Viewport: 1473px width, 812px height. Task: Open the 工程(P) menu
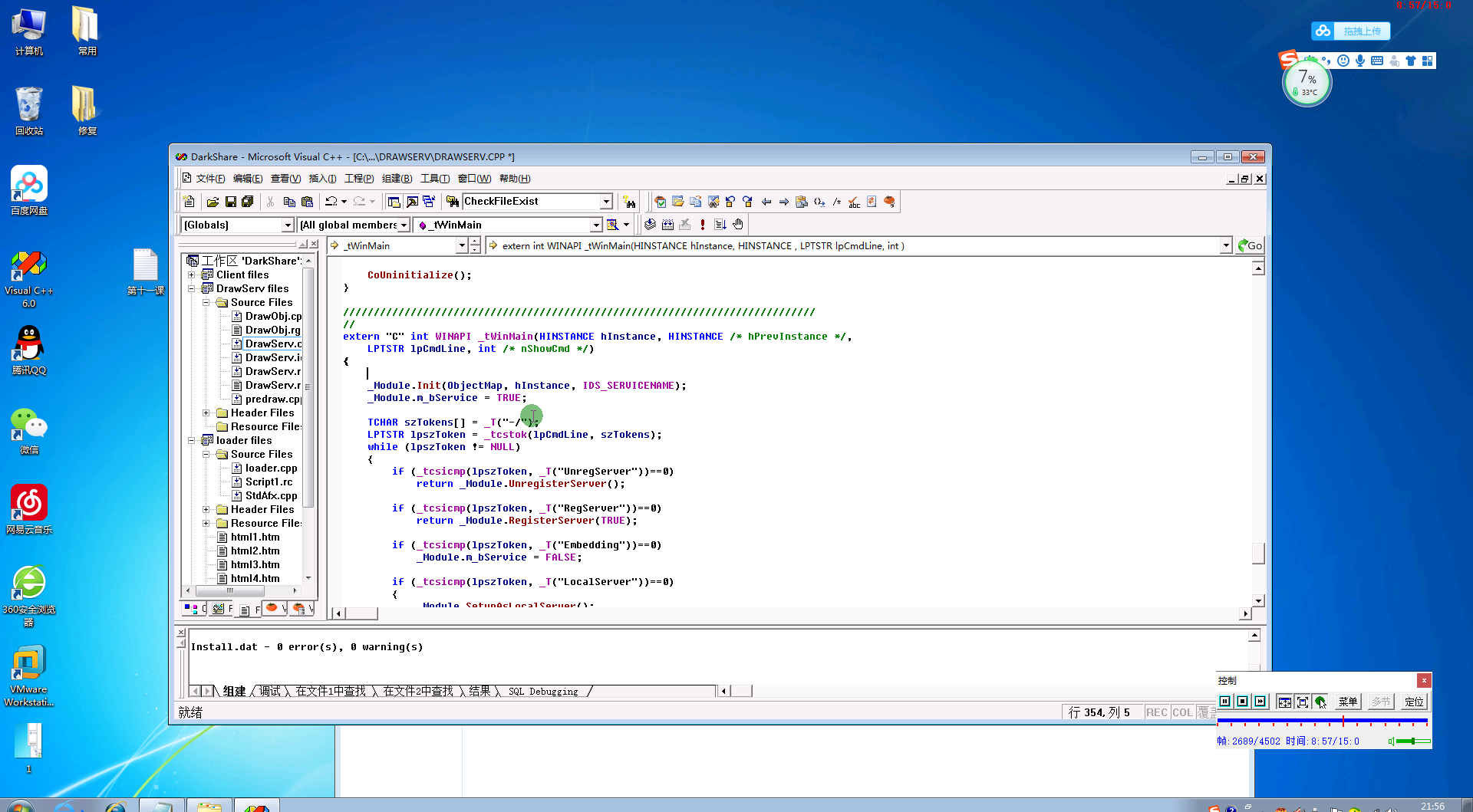pyautogui.click(x=359, y=179)
